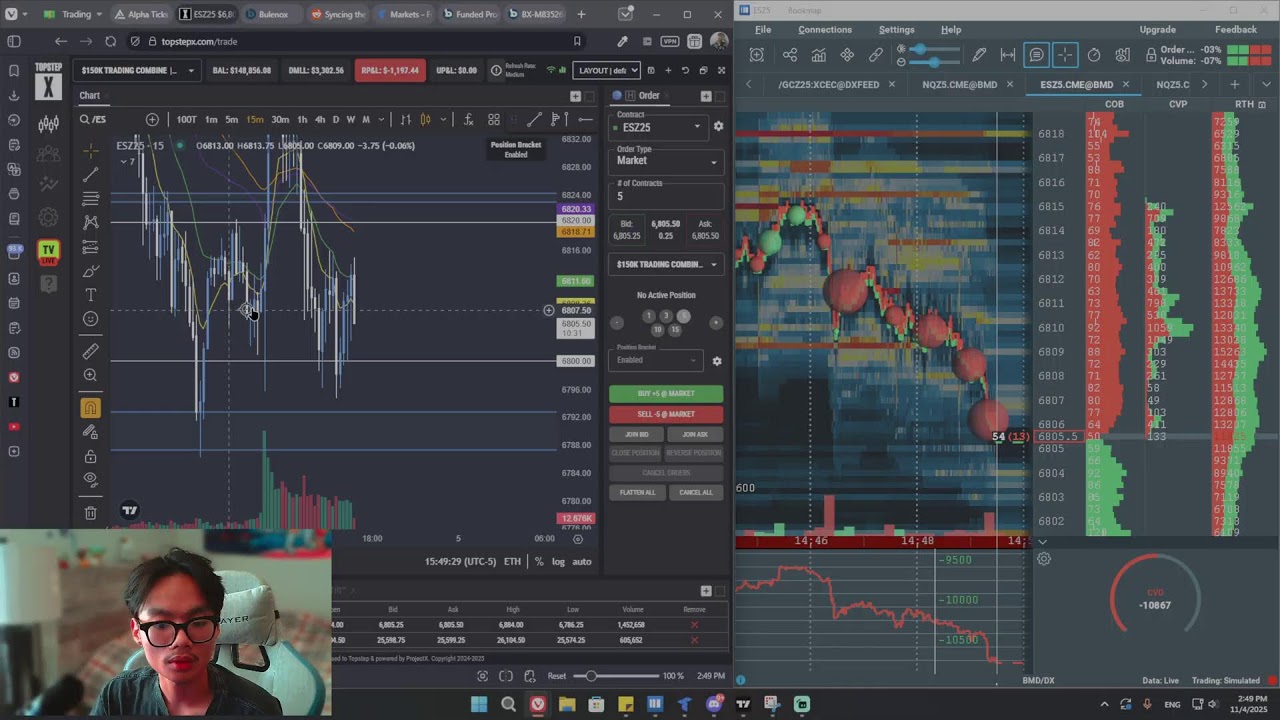The height and width of the screenshot is (720, 1280).
Task: Select the brush drawing tool
Action: click(x=91, y=271)
